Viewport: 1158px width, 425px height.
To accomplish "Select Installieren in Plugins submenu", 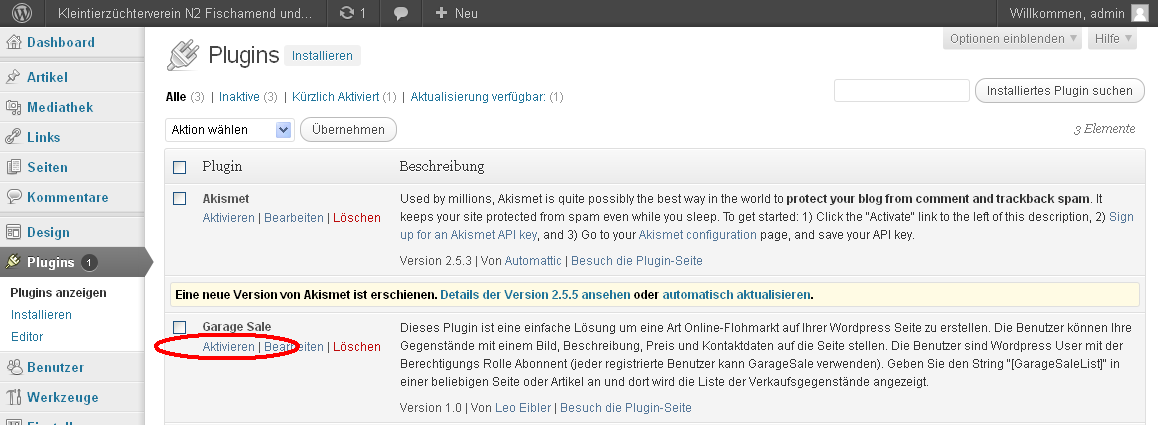I will tap(41, 314).
